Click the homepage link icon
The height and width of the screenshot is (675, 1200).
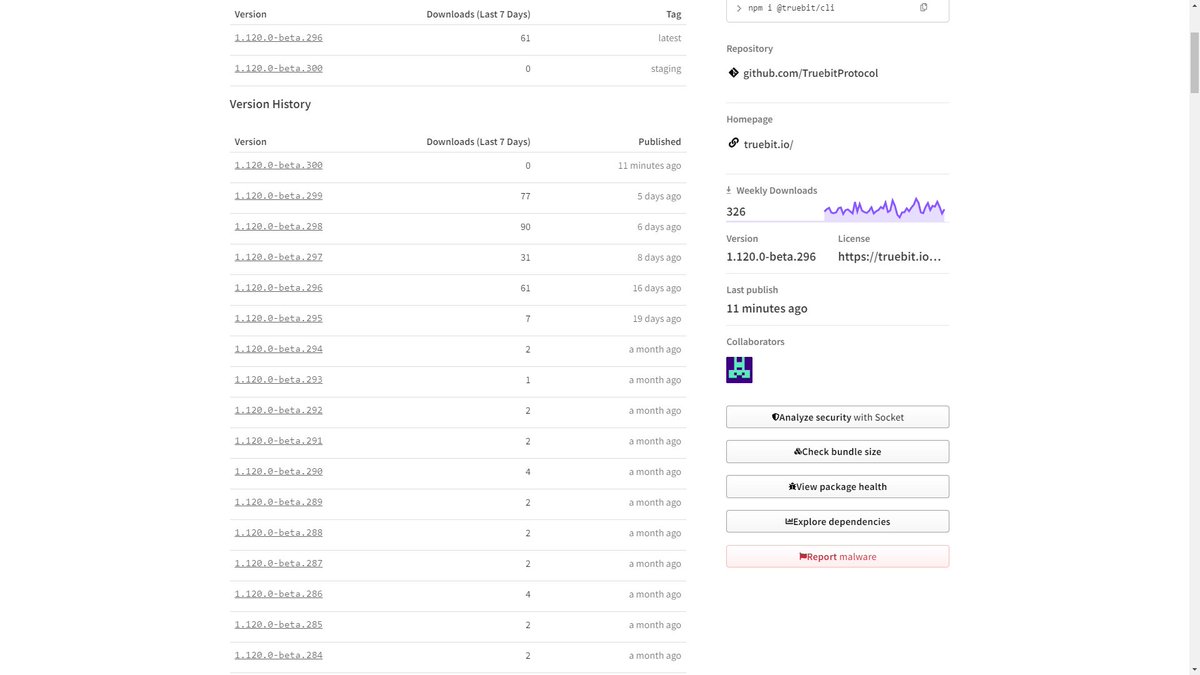[733, 144]
